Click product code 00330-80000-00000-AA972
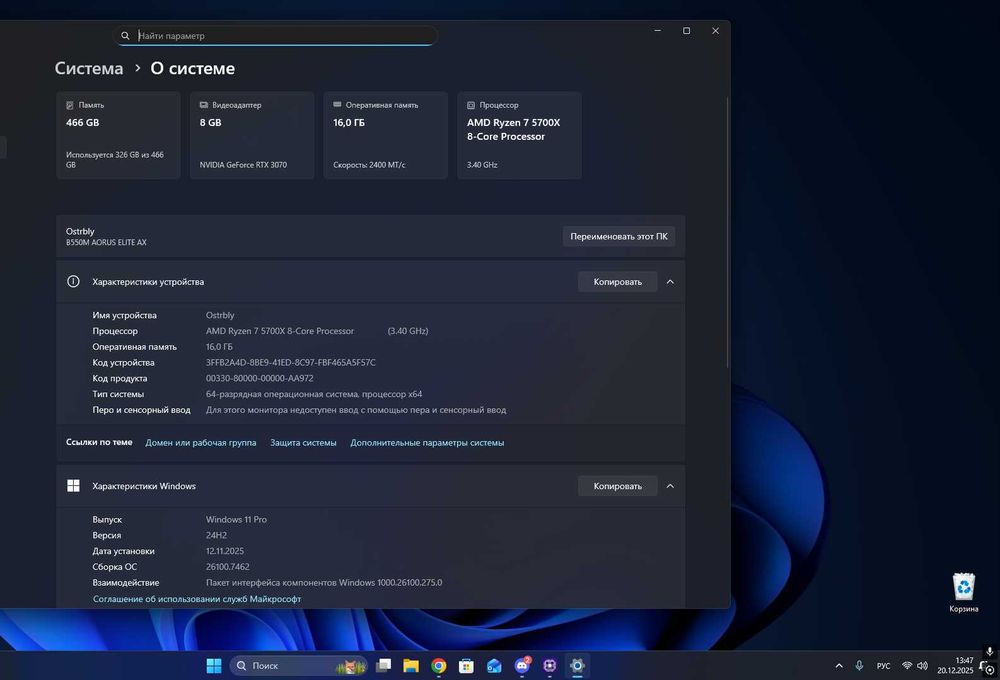 click(x=260, y=378)
